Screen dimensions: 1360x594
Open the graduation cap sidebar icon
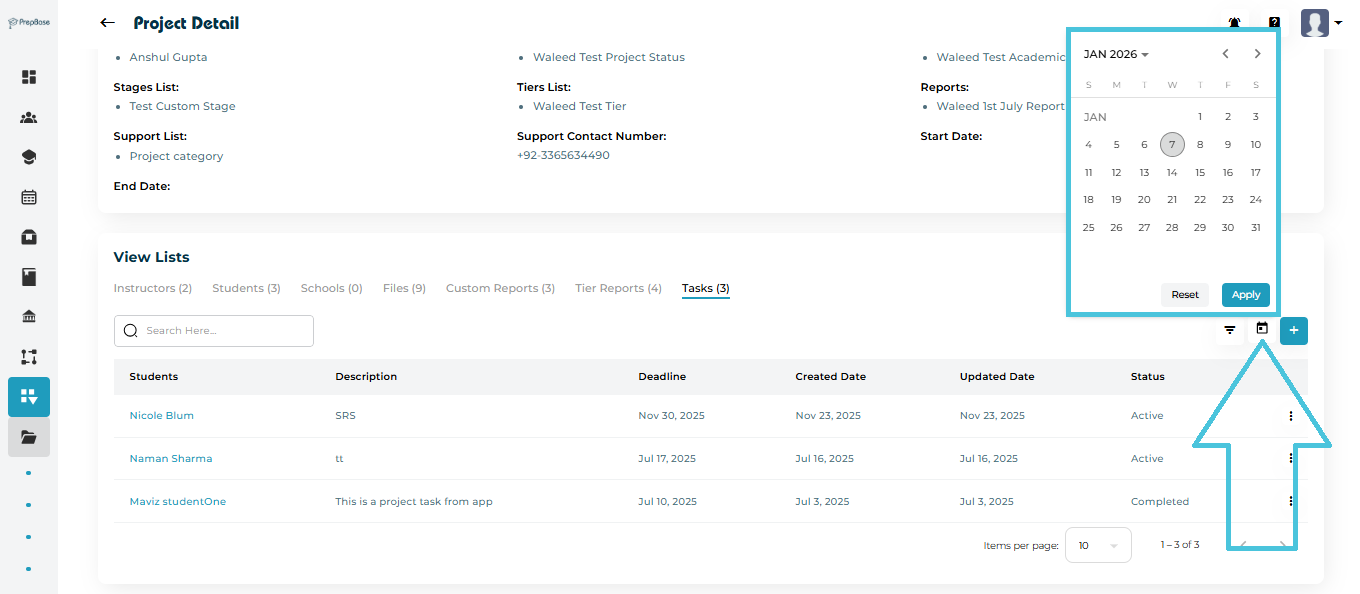click(x=29, y=157)
